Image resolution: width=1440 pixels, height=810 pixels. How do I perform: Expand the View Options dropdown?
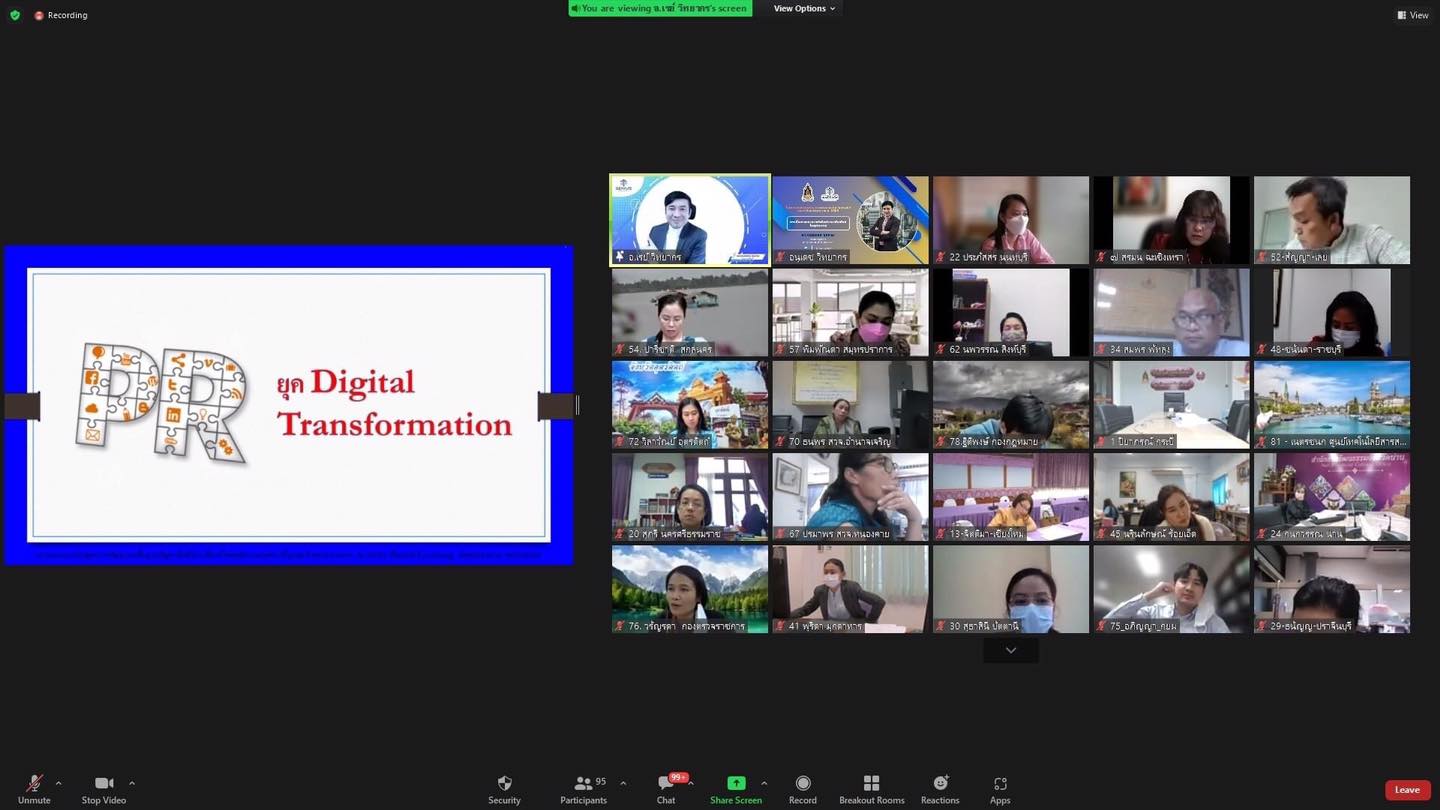point(804,9)
